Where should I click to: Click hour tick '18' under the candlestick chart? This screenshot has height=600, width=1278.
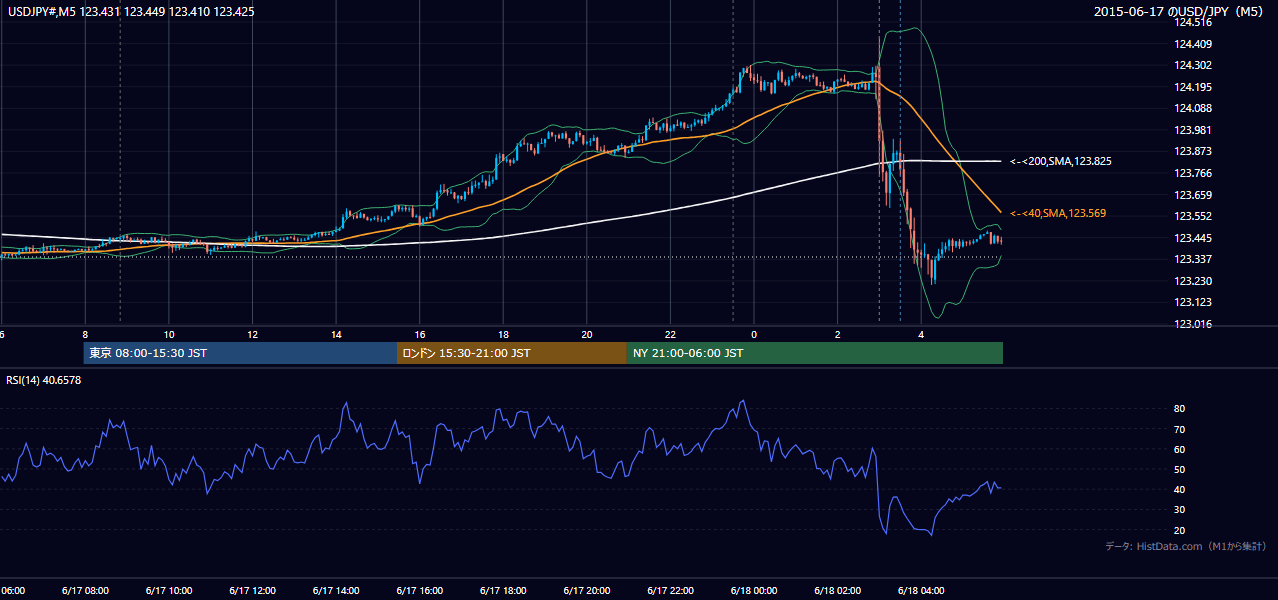[503, 334]
